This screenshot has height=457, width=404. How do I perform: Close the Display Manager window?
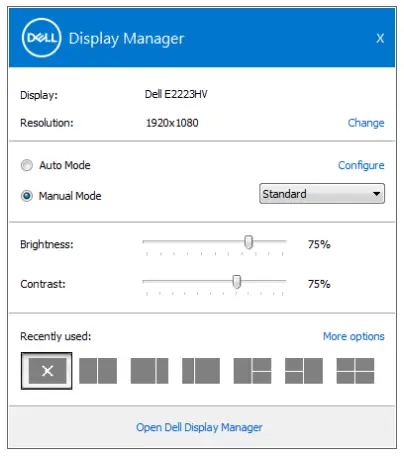(380, 38)
